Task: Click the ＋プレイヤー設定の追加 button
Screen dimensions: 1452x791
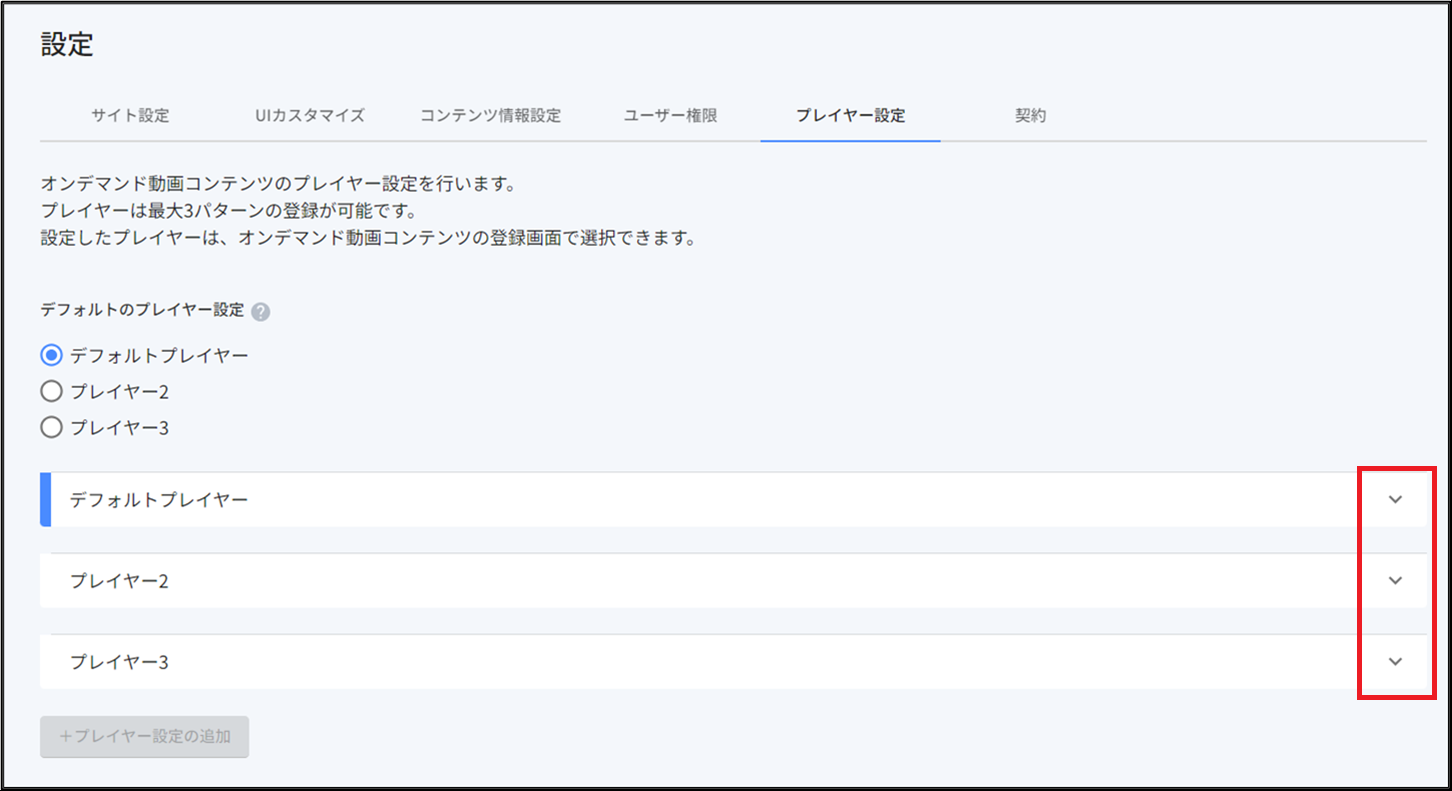Action: point(145,737)
